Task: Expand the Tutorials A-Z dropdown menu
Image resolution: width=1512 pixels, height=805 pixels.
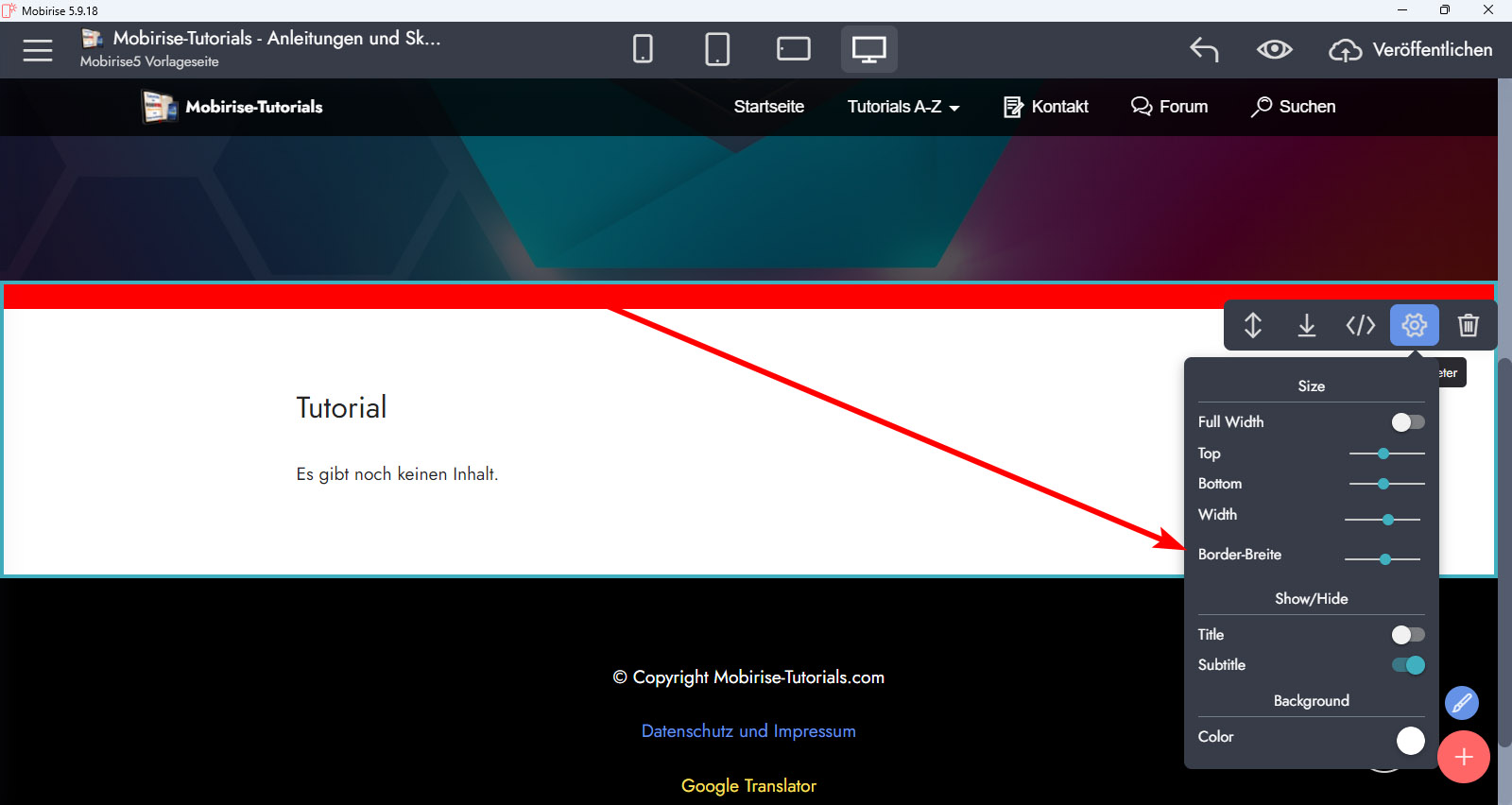Action: coord(903,107)
